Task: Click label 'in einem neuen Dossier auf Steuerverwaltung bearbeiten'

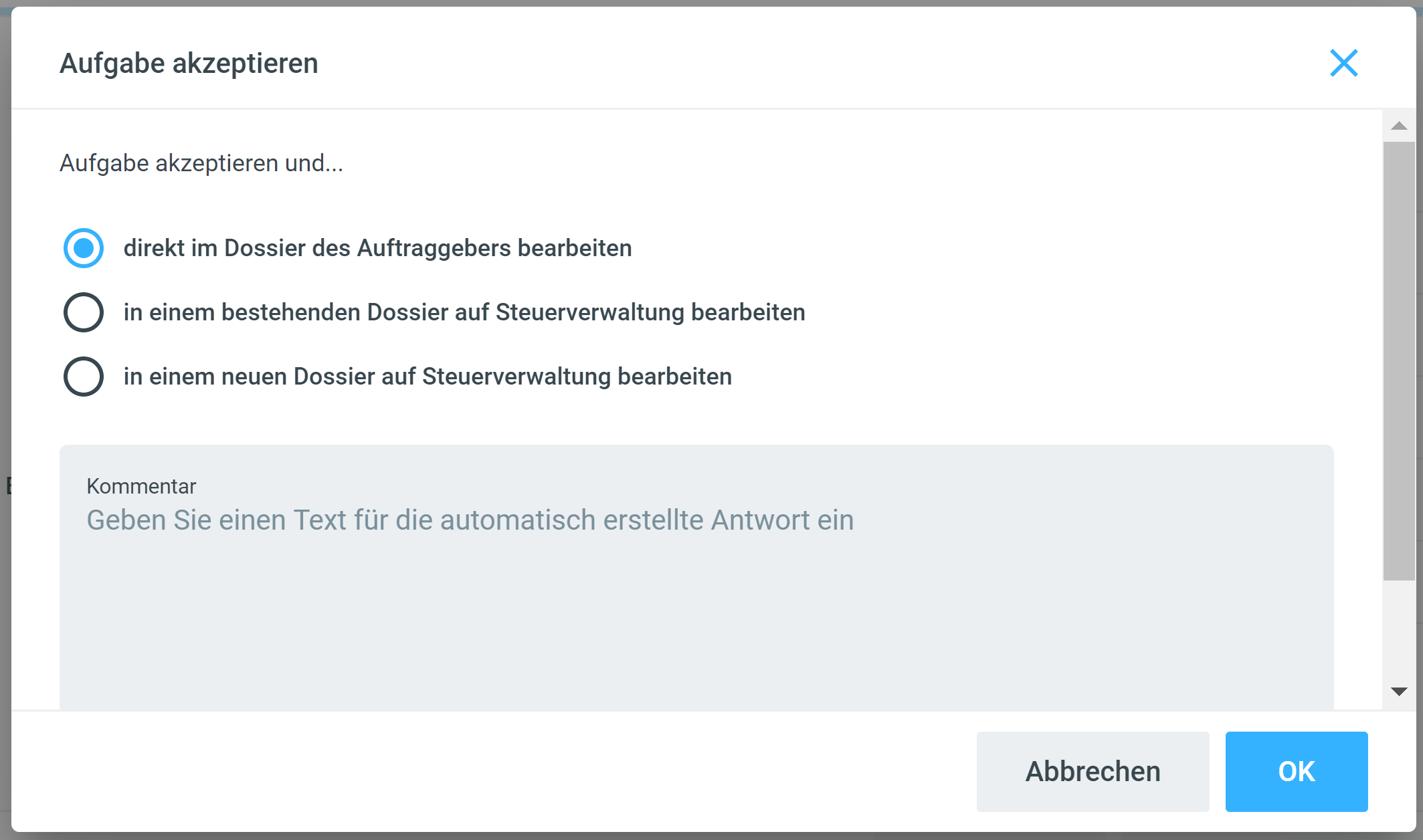Action: tap(428, 377)
